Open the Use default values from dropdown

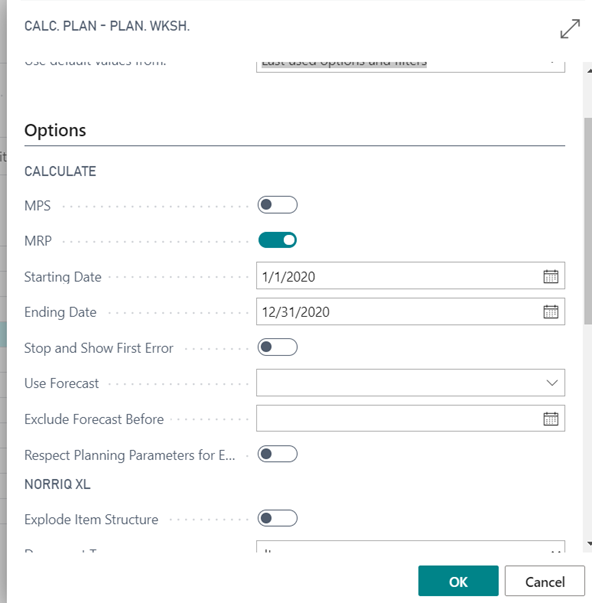[x=410, y=66]
